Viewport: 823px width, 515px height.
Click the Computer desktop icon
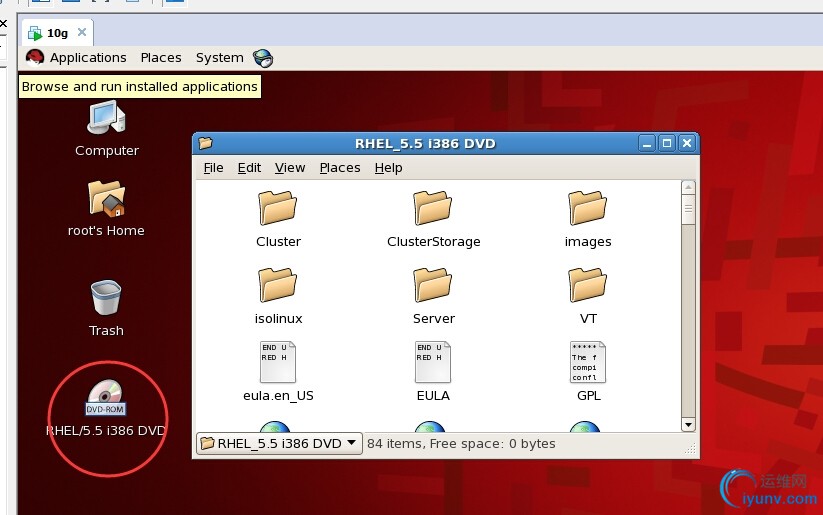coord(107,118)
